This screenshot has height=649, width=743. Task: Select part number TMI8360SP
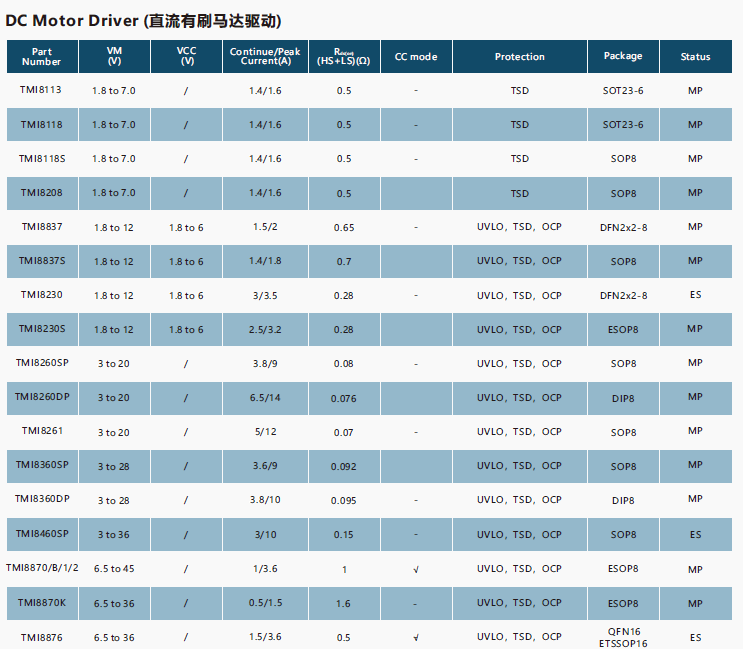(42, 465)
